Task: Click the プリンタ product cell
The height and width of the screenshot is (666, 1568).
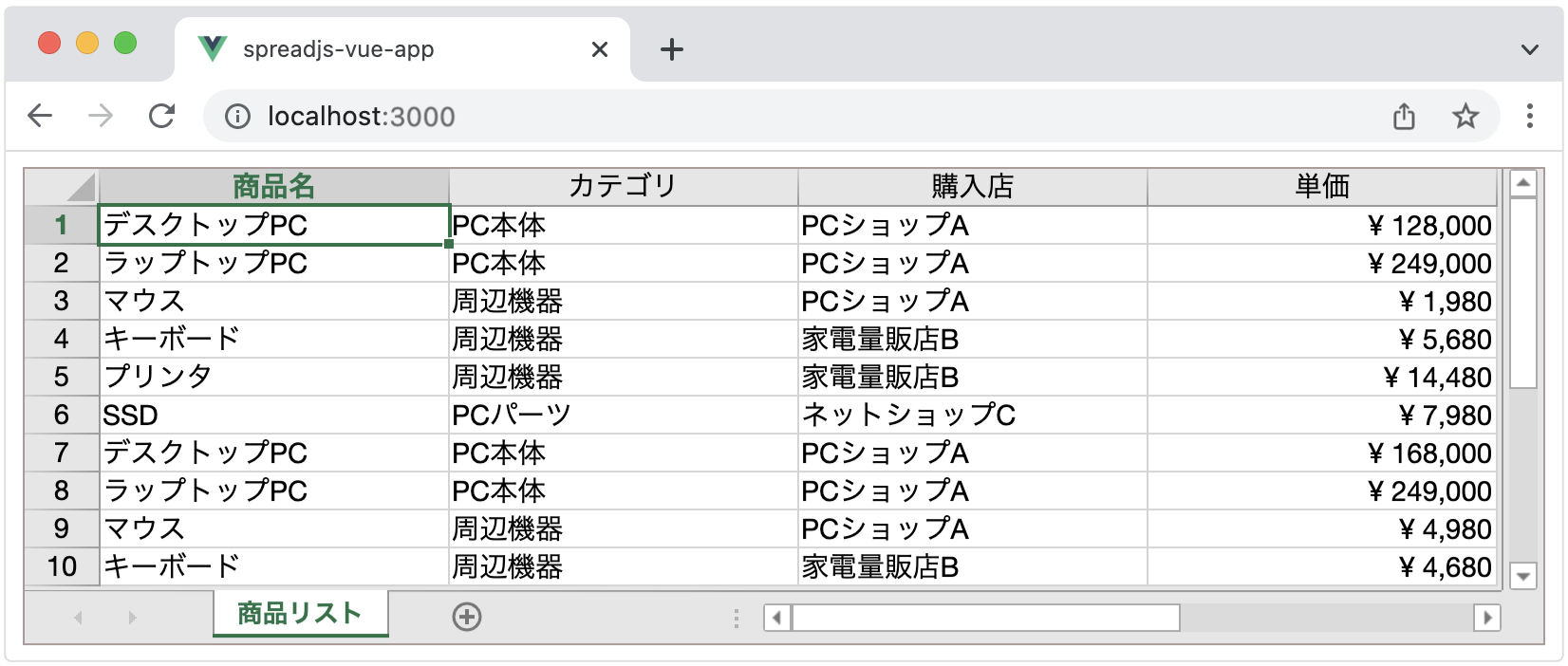Action: click(274, 377)
